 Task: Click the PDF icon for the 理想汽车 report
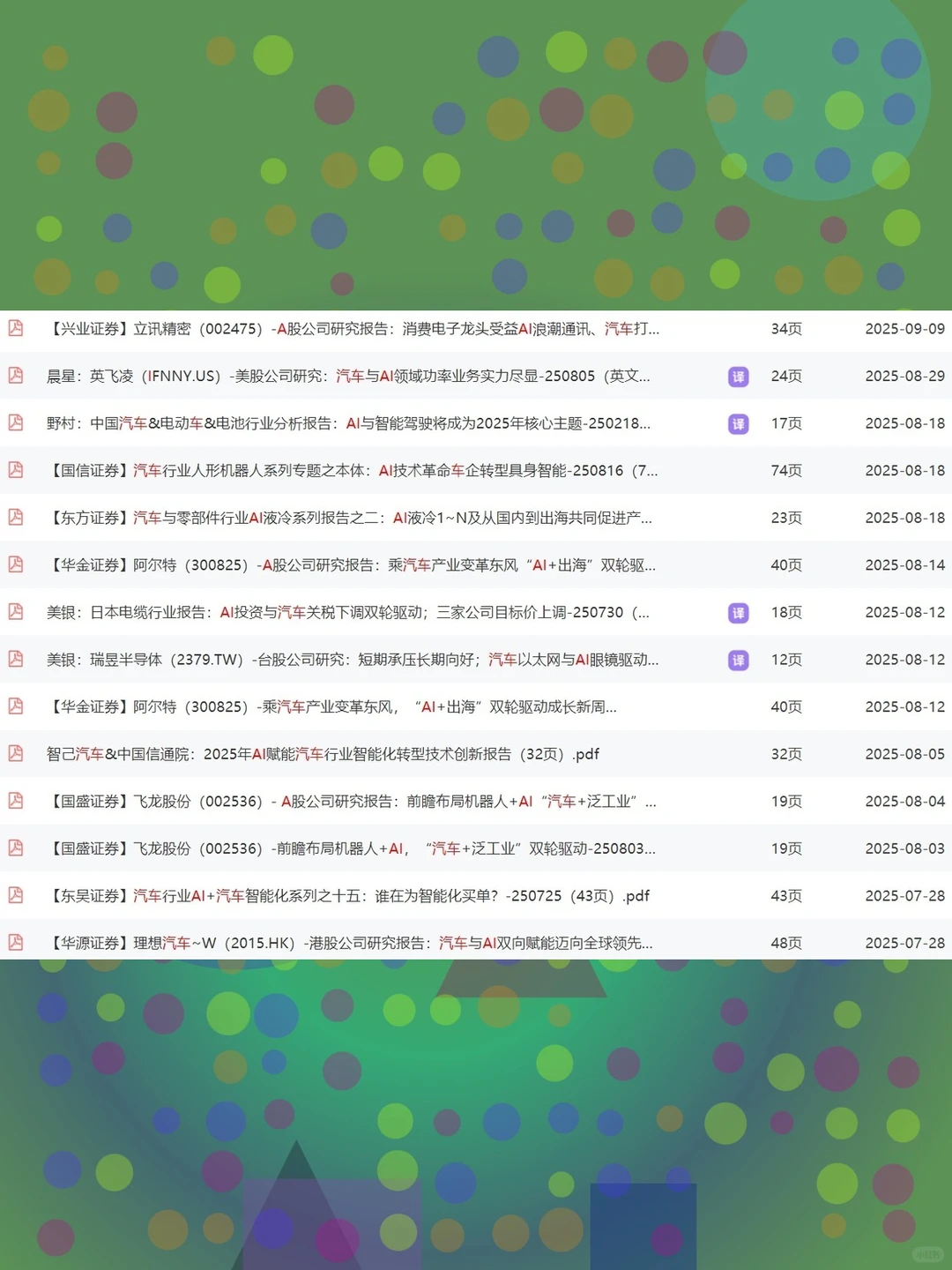pos(16,943)
